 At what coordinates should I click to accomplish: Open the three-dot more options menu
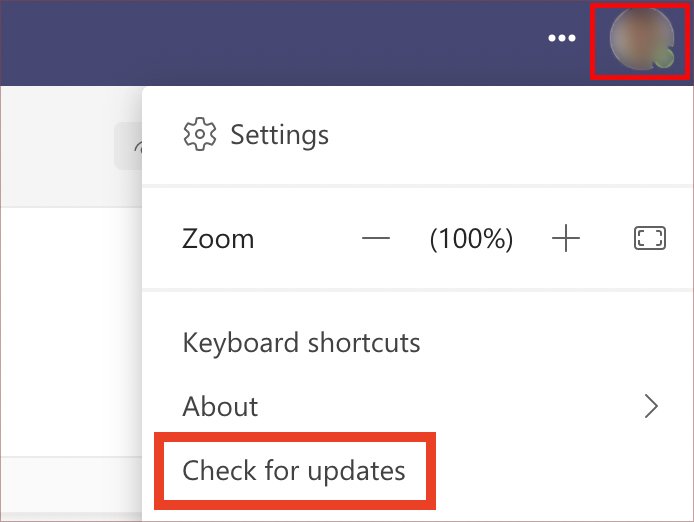562,38
